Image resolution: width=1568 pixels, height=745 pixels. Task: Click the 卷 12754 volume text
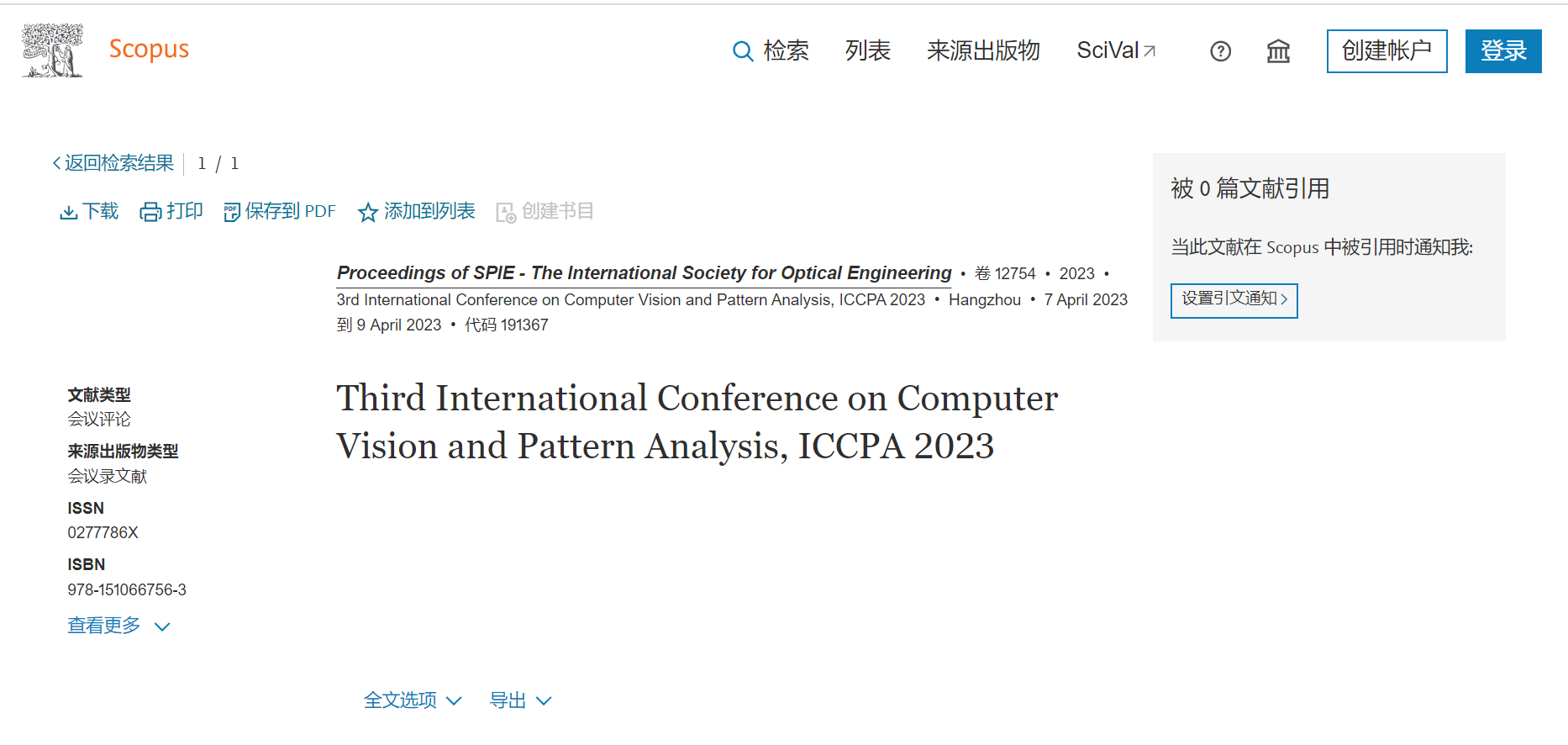(x=1005, y=274)
